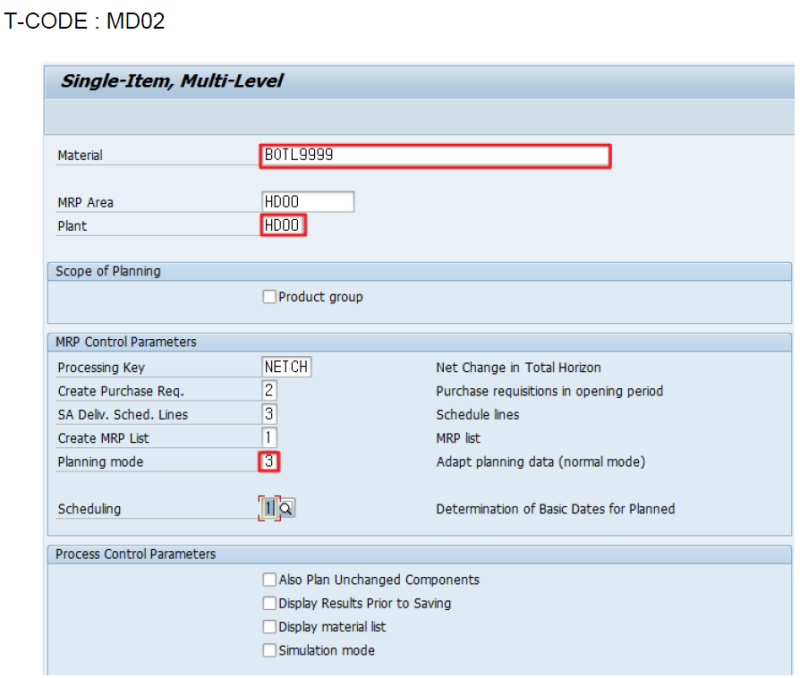Click the Material input field
The width and height of the screenshot is (800, 678).
click(435, 156)
